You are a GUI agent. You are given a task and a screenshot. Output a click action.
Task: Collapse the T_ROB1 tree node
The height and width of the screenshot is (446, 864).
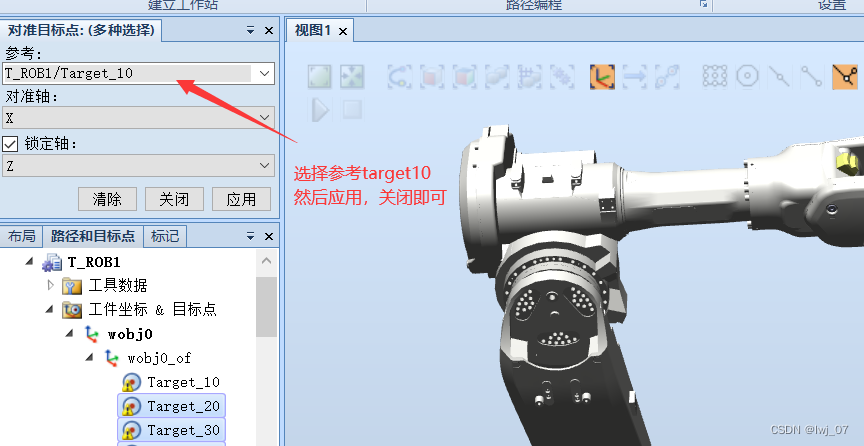pyautogui.click(x=30, y=261)
